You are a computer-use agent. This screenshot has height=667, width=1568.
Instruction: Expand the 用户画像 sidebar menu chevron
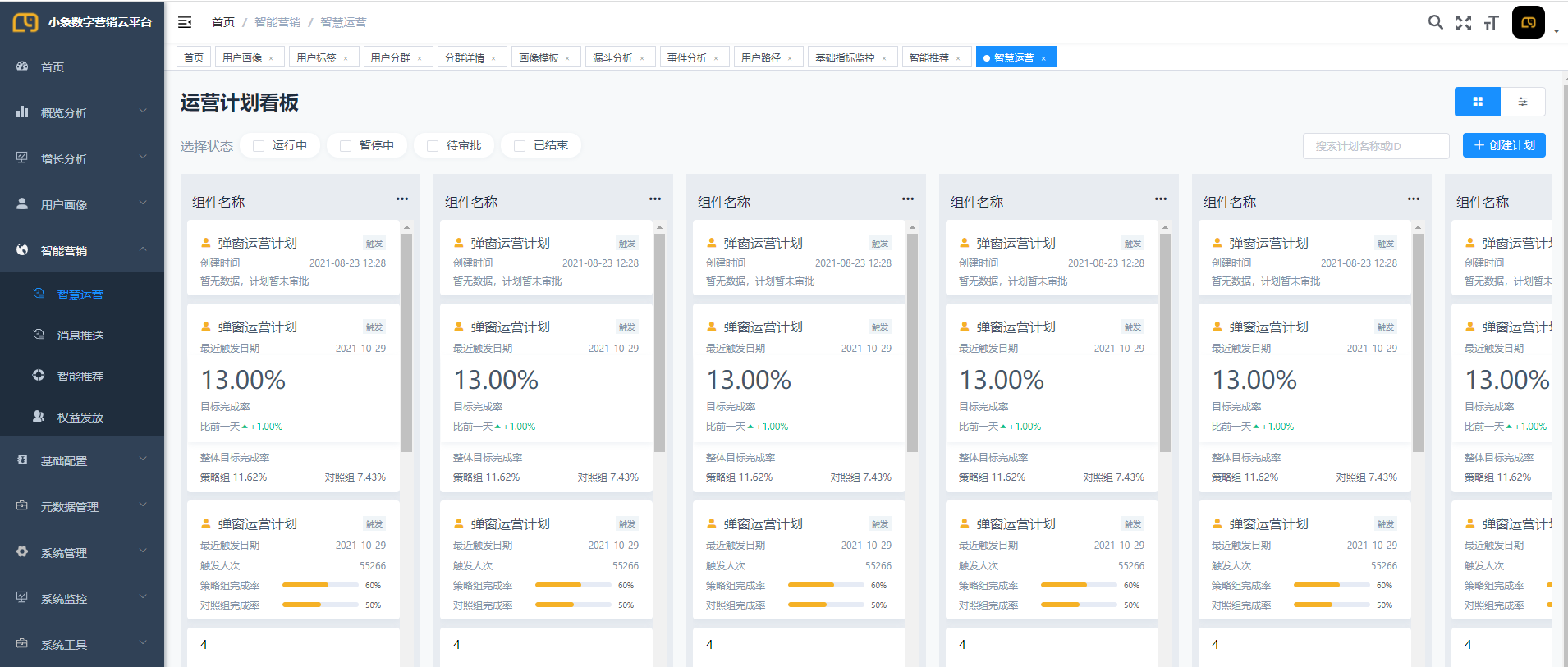pos(143,203)
